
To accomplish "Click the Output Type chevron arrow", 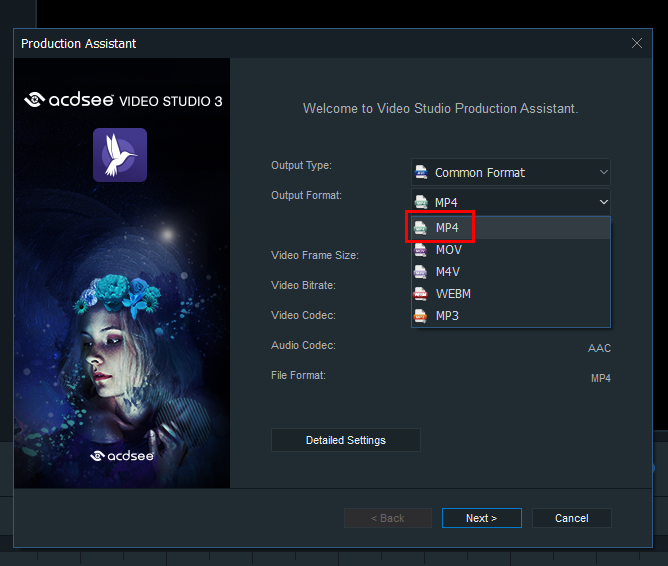I will coord(603,172).
